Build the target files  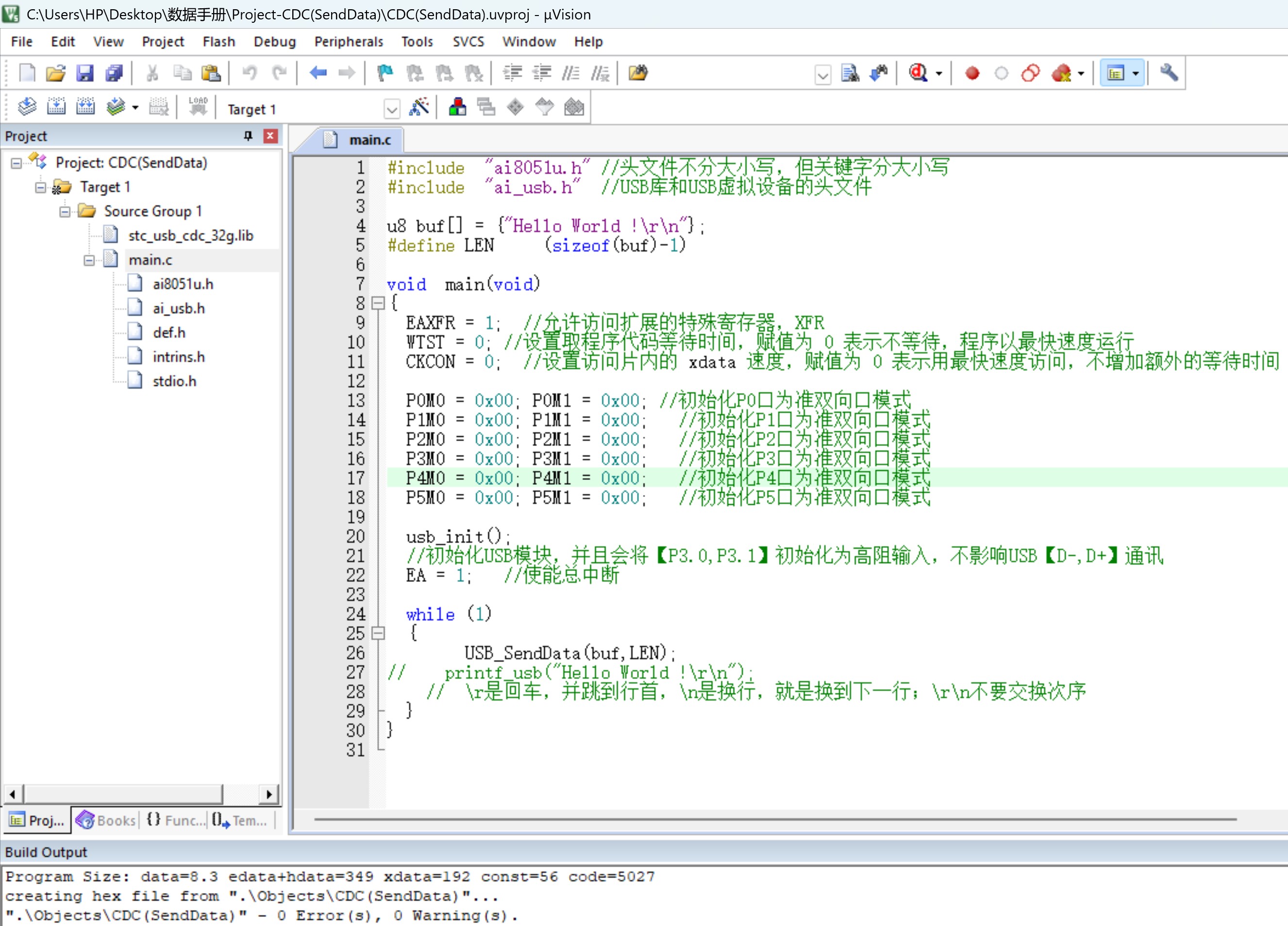pyautogui.click(x=56, y=107)
